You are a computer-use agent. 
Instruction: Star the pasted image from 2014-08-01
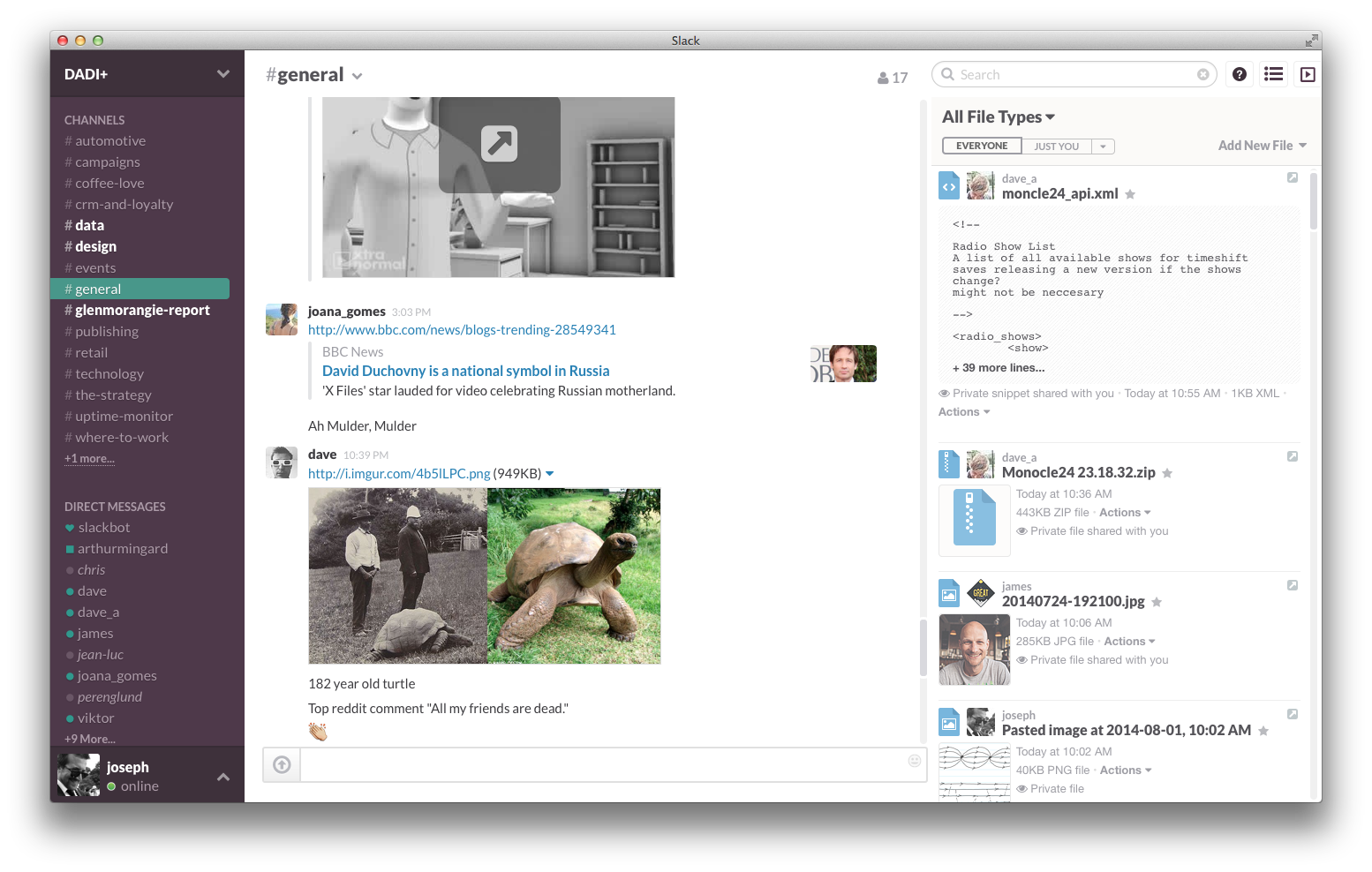(x=1263, y=731)
